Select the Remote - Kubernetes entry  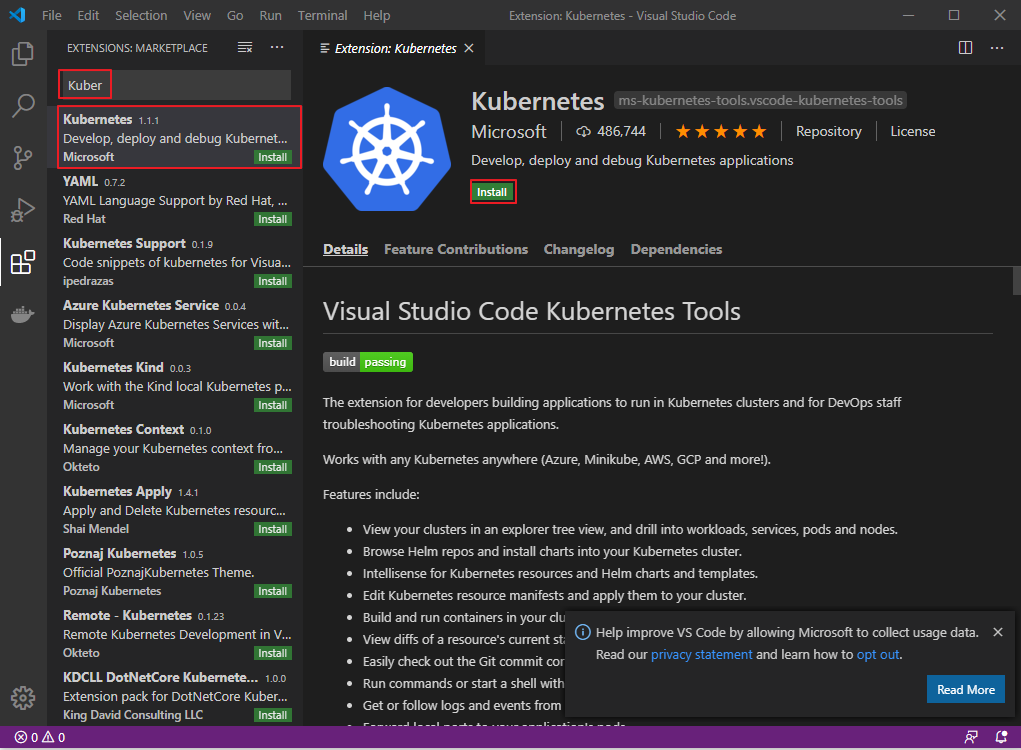pos(175,633)
